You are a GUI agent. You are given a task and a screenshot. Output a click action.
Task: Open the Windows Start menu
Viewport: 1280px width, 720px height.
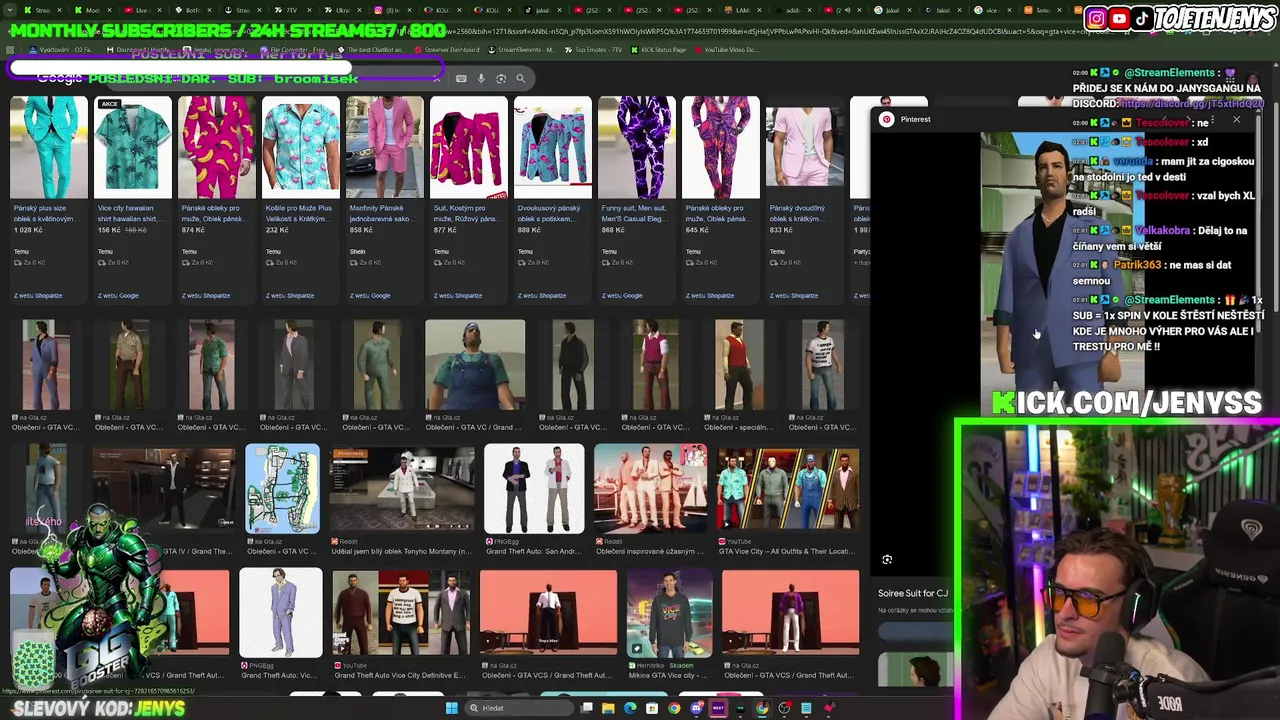click(452, 708)
